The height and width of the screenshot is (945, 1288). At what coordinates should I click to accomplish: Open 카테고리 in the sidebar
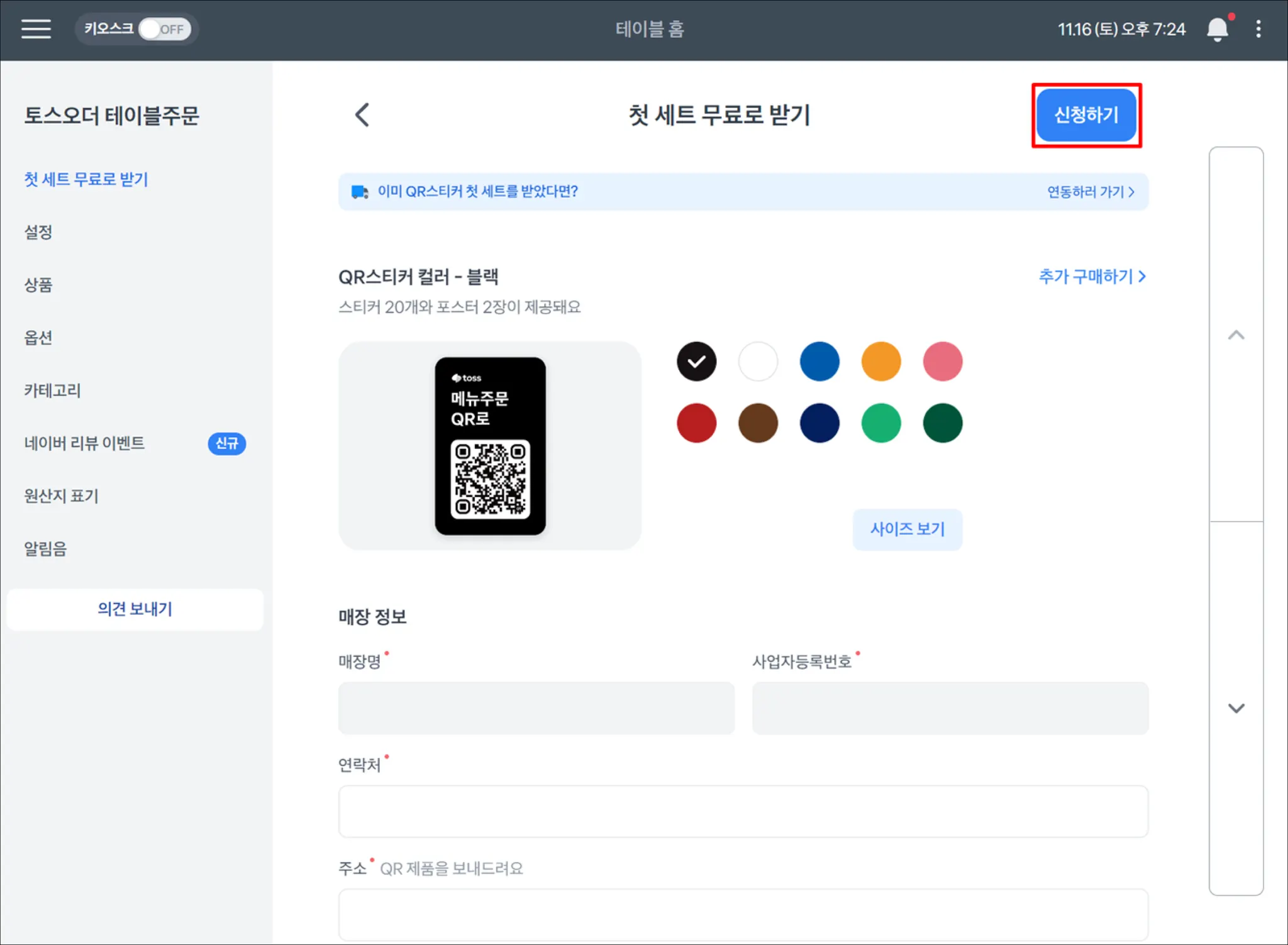[52, 390]
